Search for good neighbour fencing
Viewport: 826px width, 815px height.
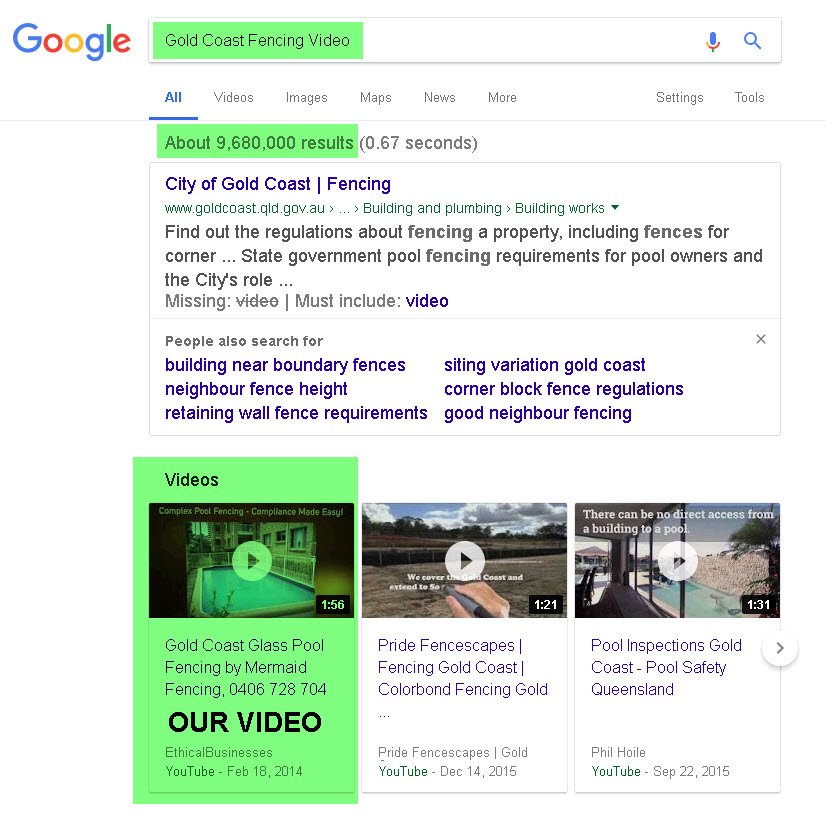pyautogui.click(x=538, y=413)
